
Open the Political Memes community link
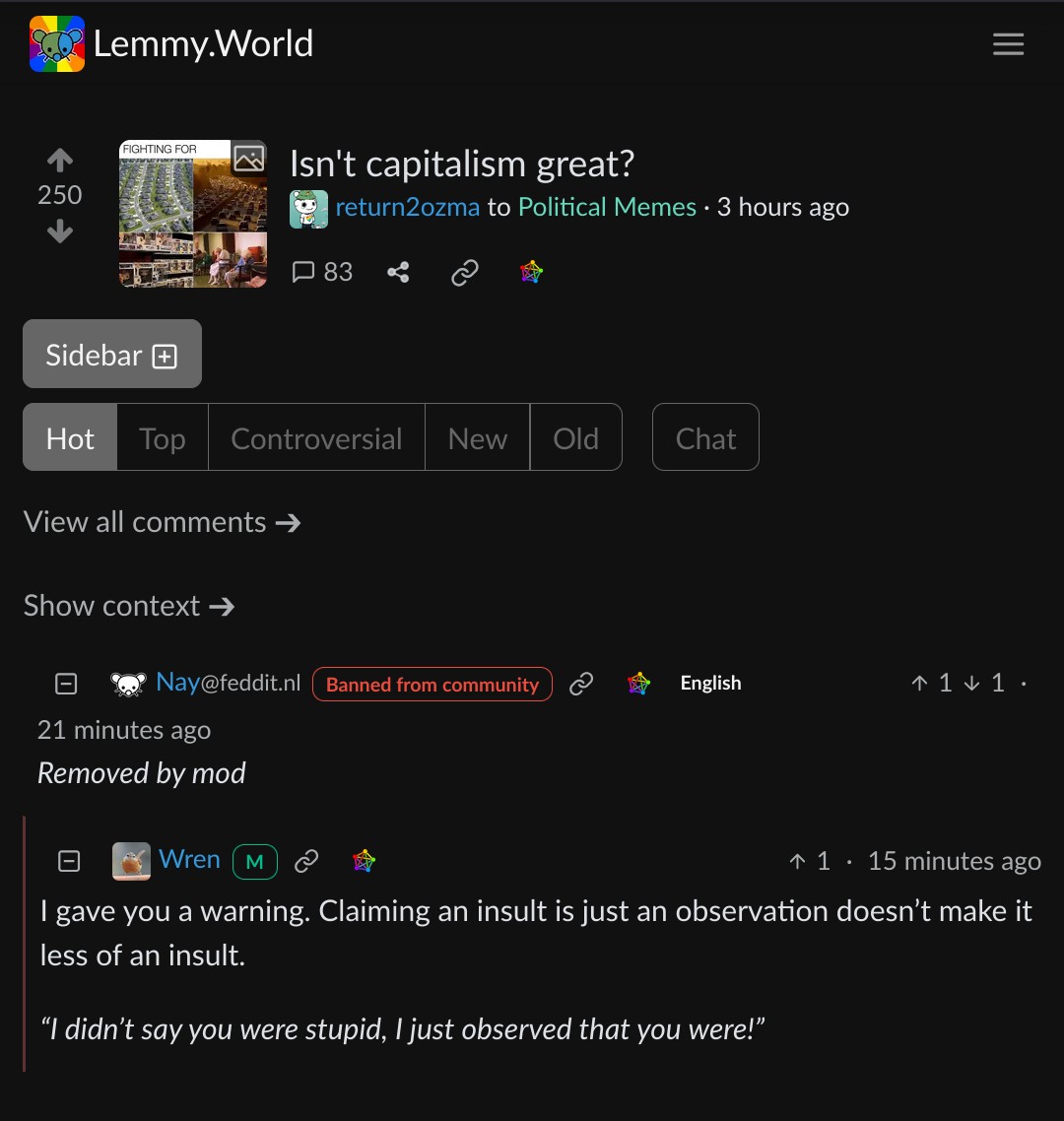[x=607, y=207]
